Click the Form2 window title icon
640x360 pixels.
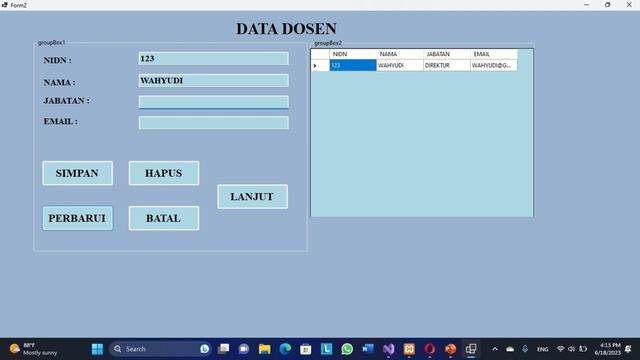tap(4, 5)
